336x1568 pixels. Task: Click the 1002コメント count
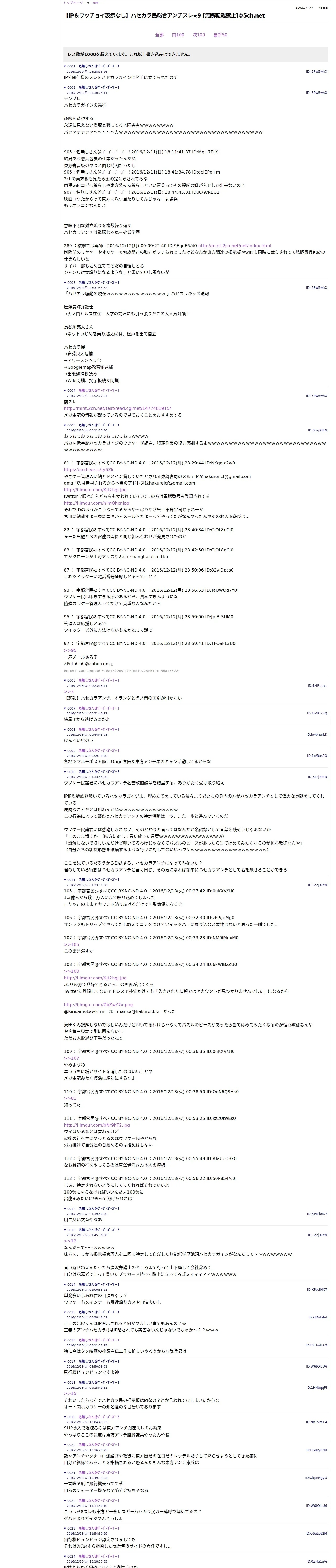[x=304, y=8]
